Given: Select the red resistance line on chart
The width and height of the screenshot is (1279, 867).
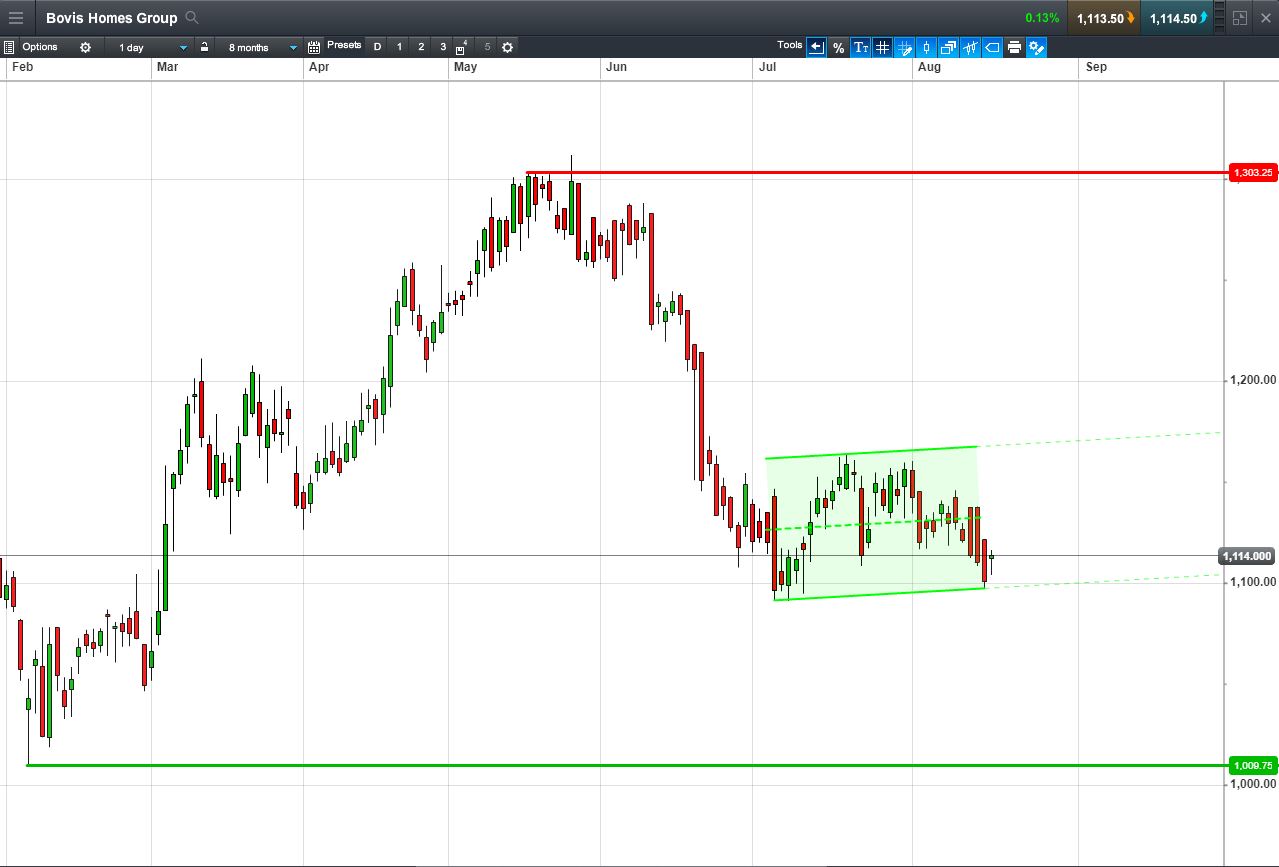Looking at the screenshot, I should click(x=876, y=173).
